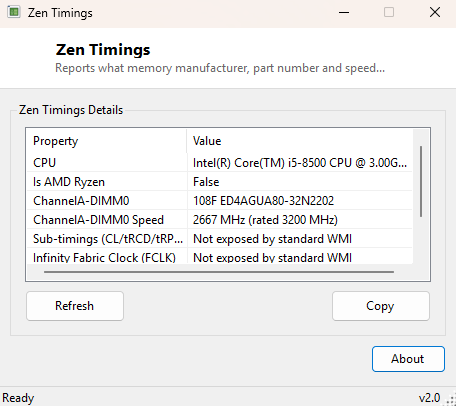Screen dimensions: 456x406
Task: Click the Refresh button
Action: (75, 306)
